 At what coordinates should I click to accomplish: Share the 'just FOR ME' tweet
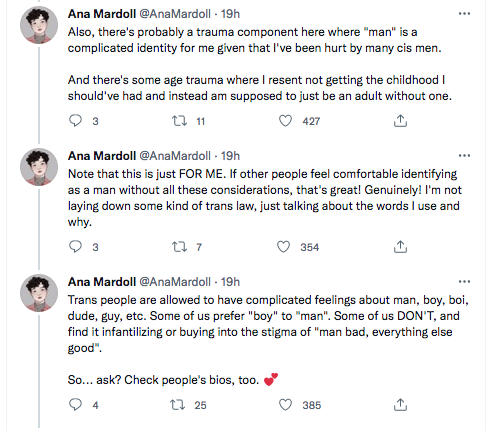400,247
